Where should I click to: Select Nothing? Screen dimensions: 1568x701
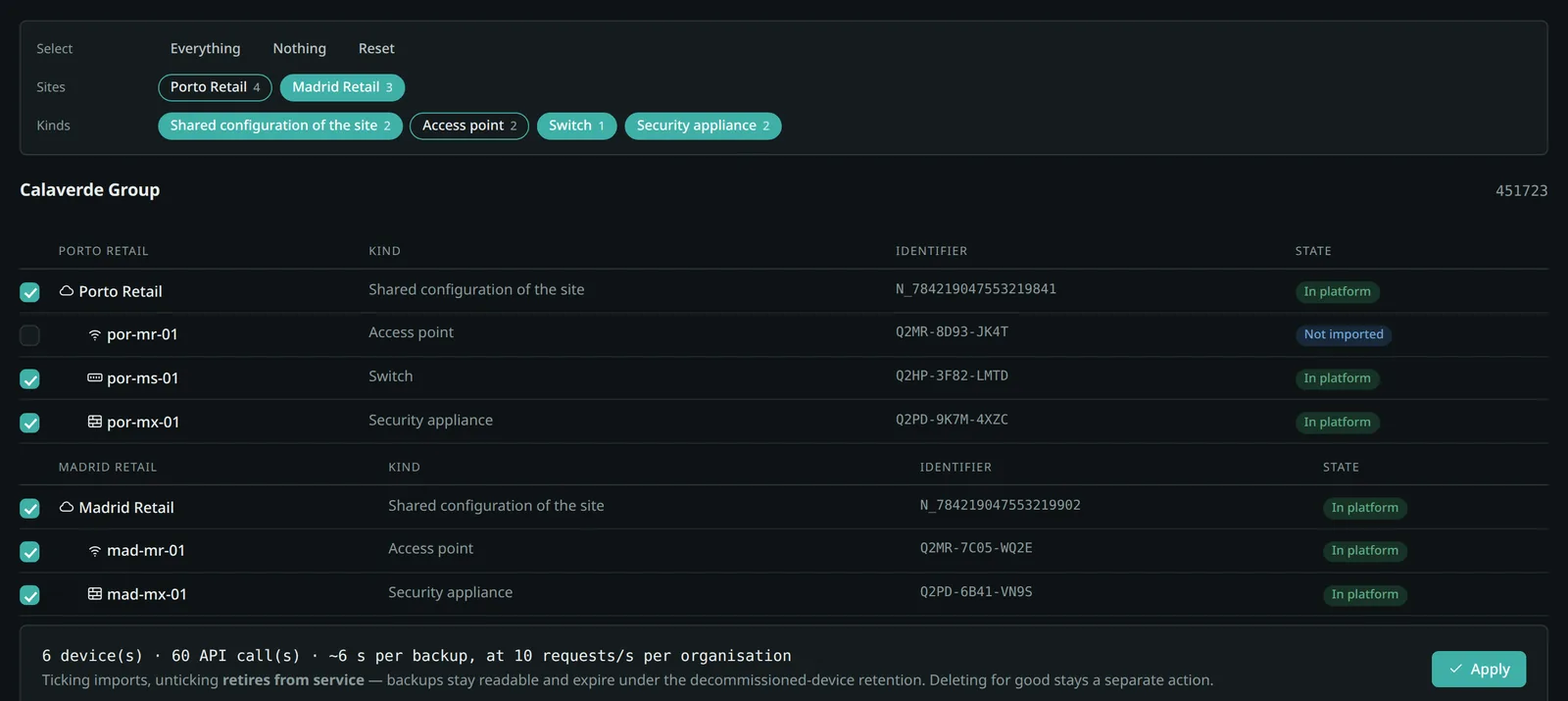tap(299, 48)
